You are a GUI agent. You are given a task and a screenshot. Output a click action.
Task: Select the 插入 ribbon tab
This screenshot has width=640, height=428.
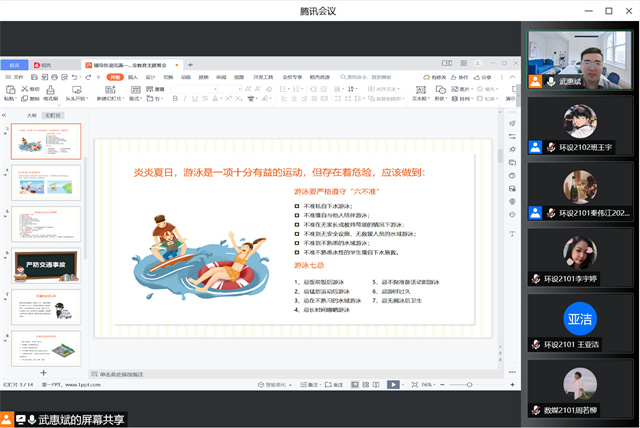pos(133,77)
